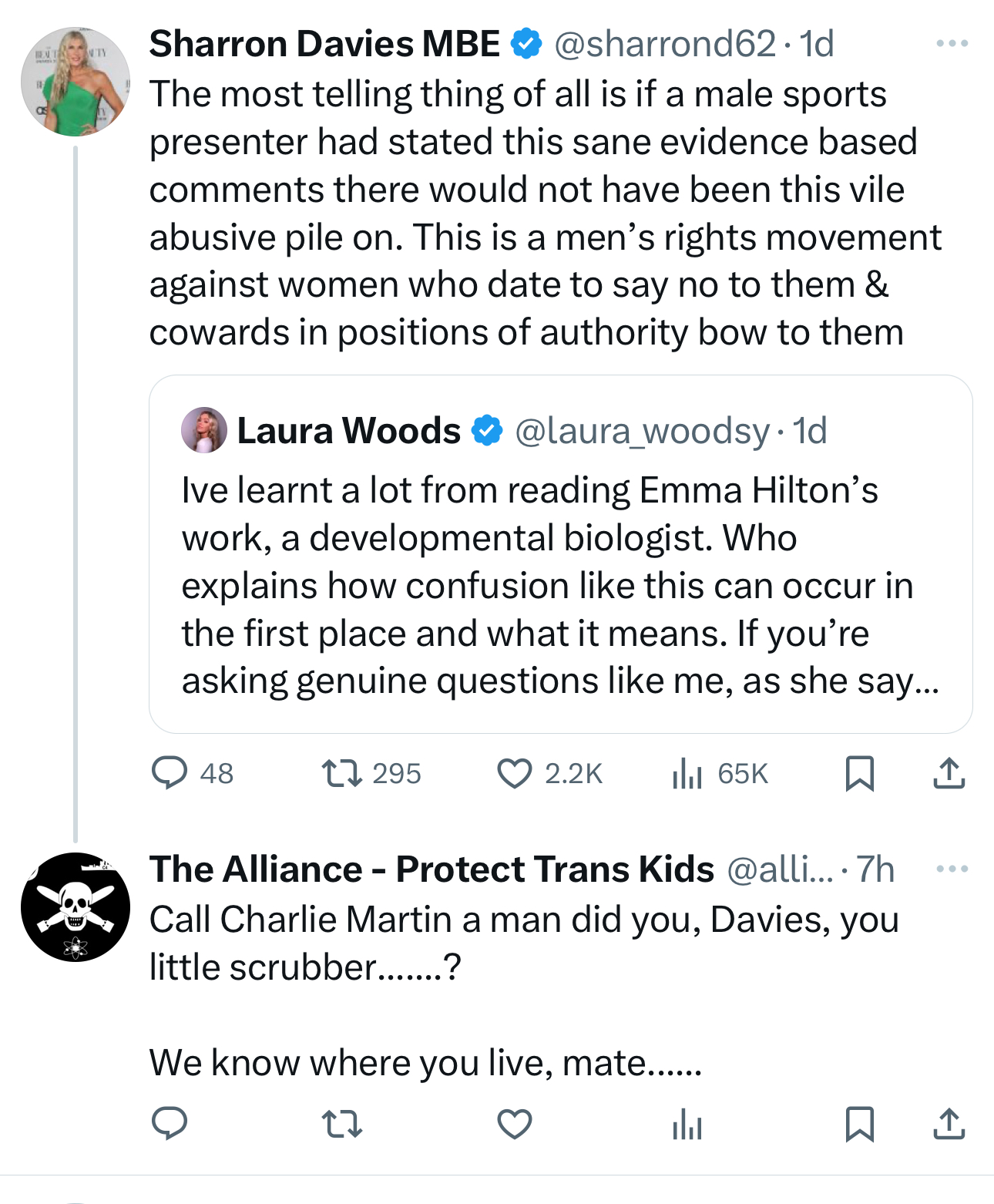Open Laura Woods' quoted tweet text
The image size is (994, 1204).
[547, 586]
